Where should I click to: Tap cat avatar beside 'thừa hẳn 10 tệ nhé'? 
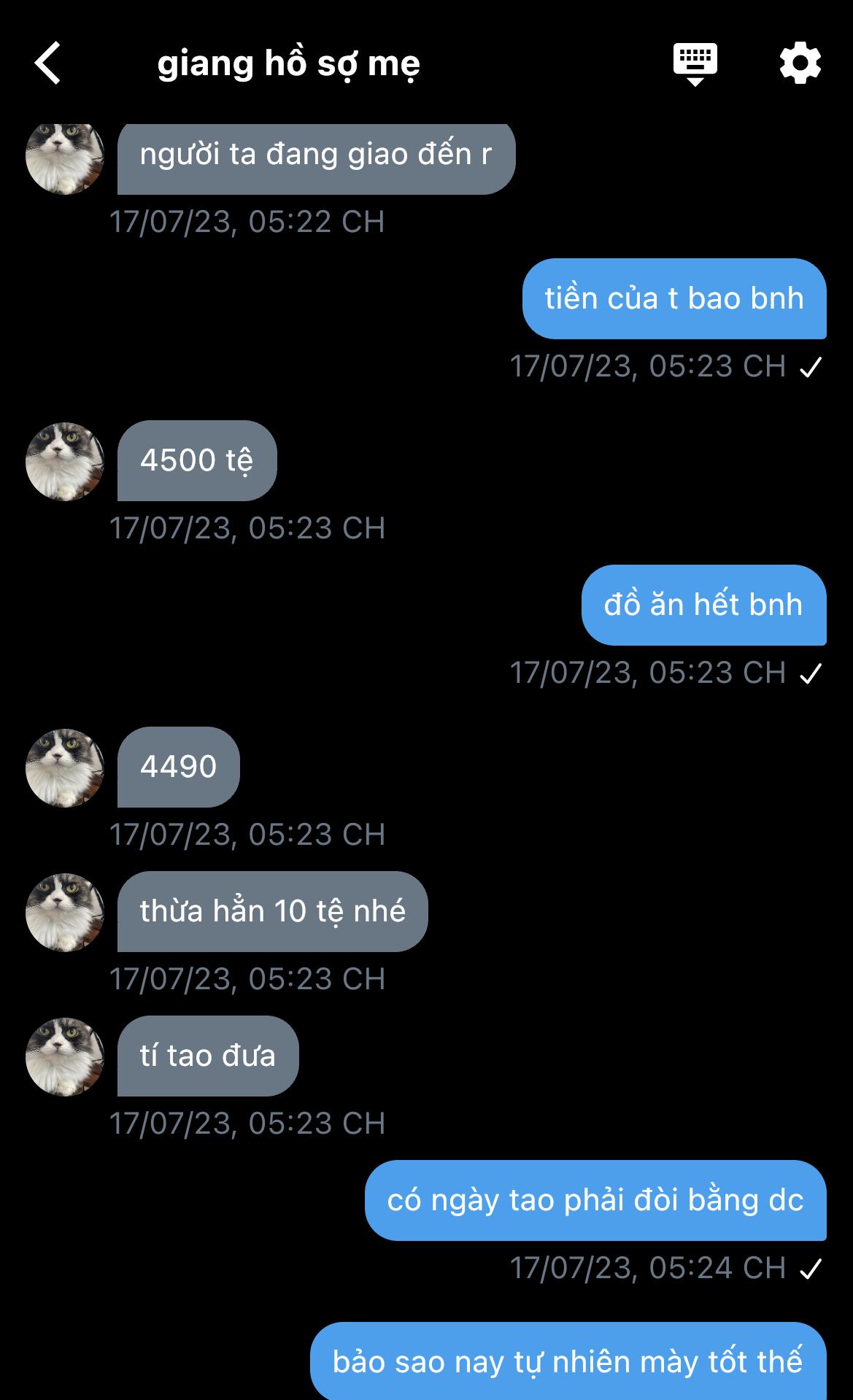click(x=65, y=913)
